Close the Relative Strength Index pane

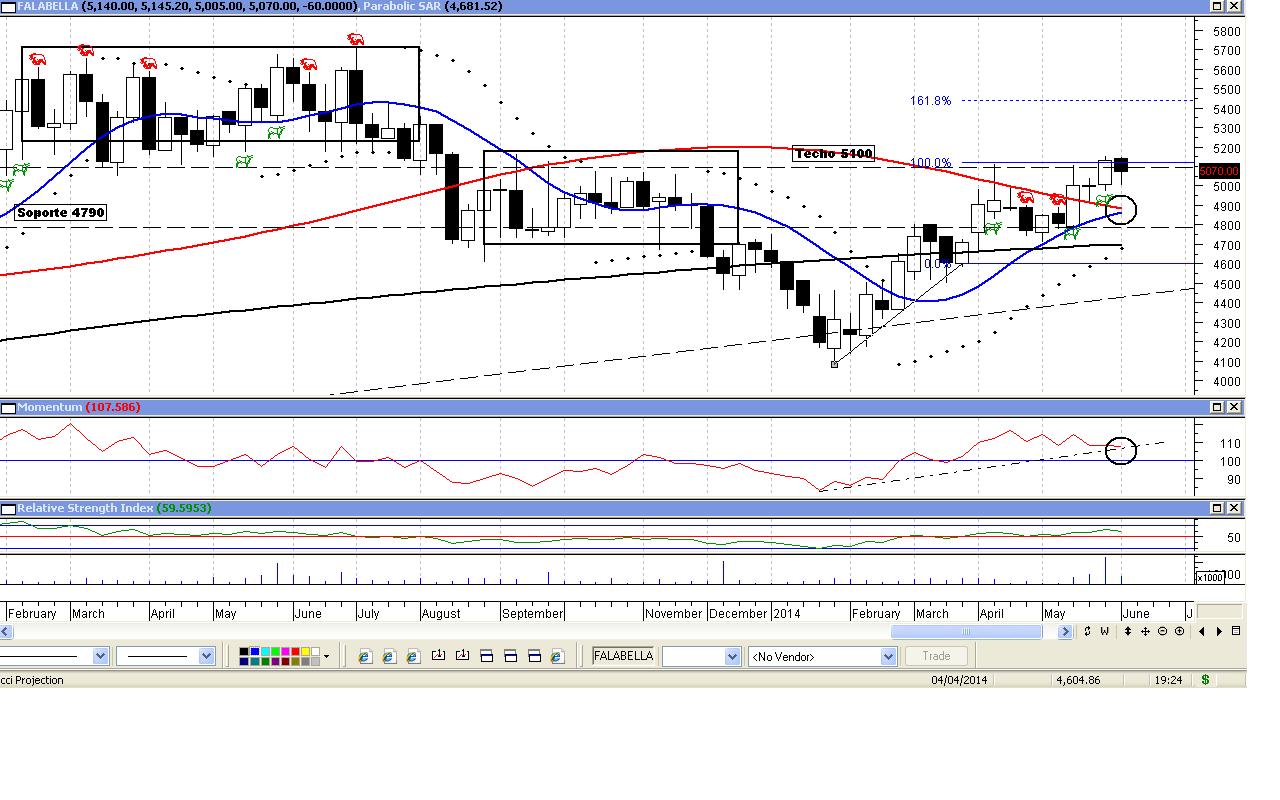click(x=1234, y=508)
